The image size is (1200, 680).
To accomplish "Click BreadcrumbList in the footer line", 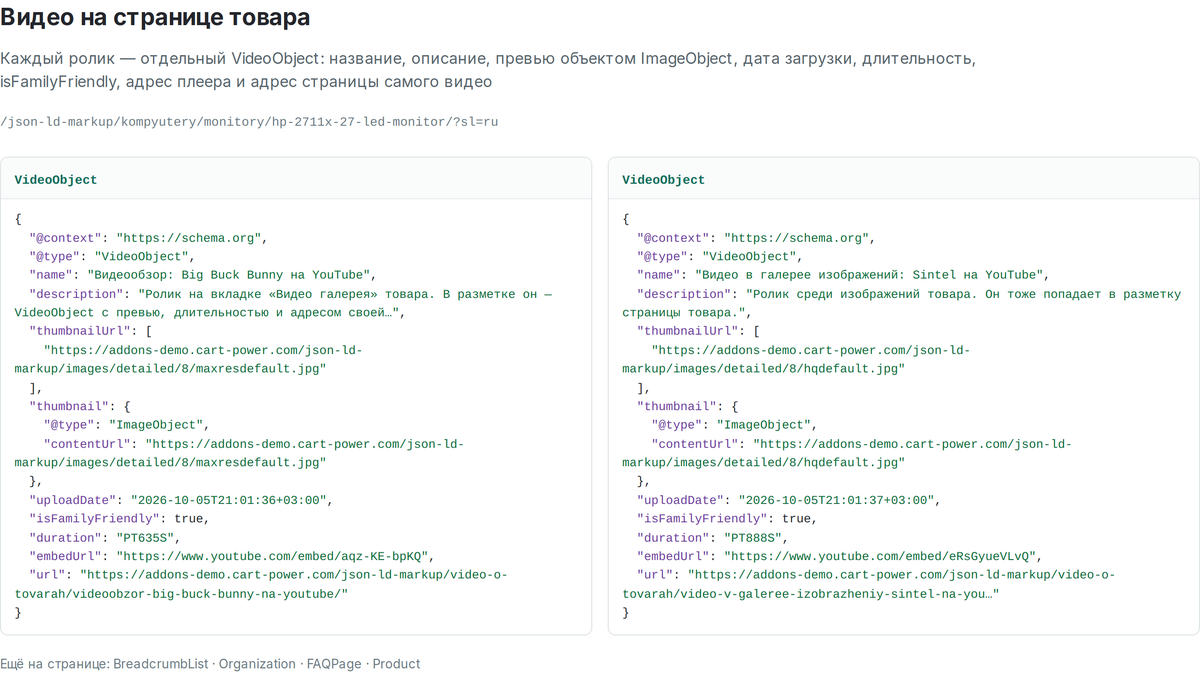I will [x=161, y=664].
